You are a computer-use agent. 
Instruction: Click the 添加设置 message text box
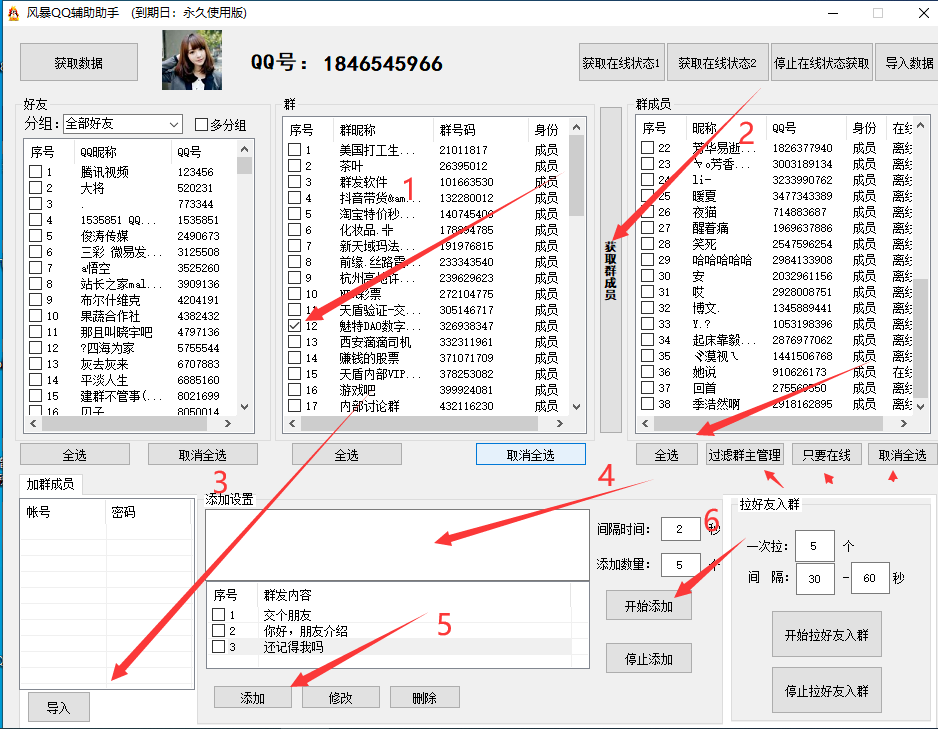397,544
